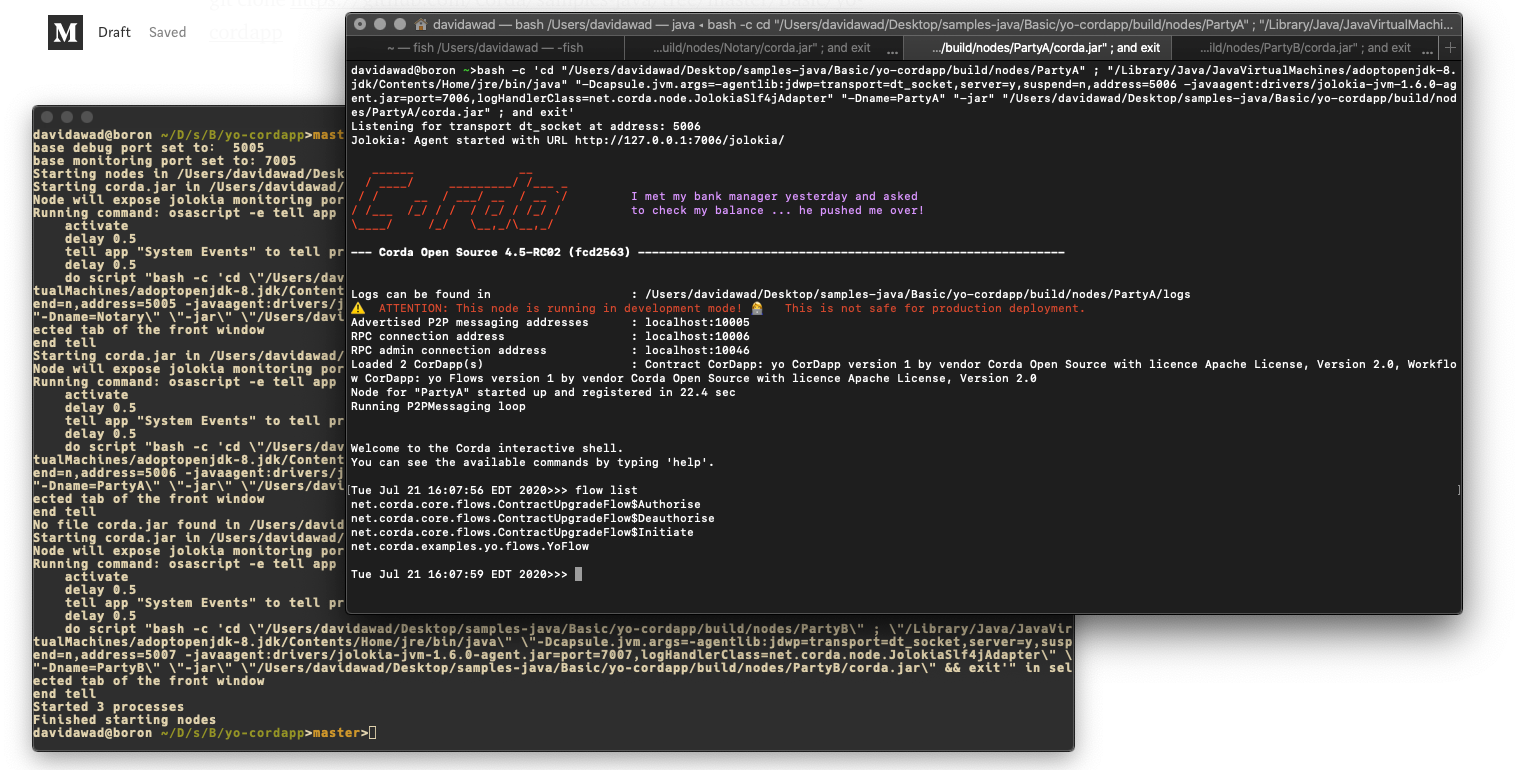This screenshot has height=770, width=1517.
Task: Click 'Listening for transport dt_socket' line
Action: tap(526, 126)
